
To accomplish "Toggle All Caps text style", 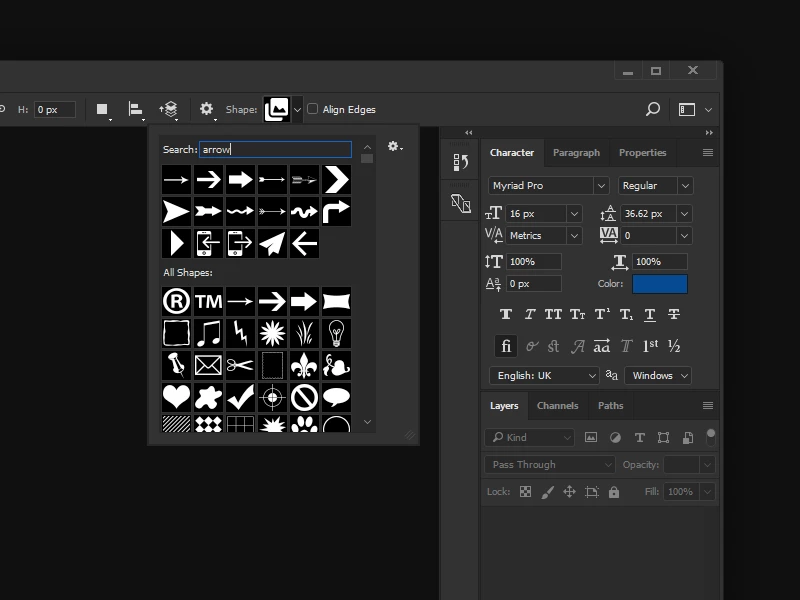I will (x=553, y=314).
